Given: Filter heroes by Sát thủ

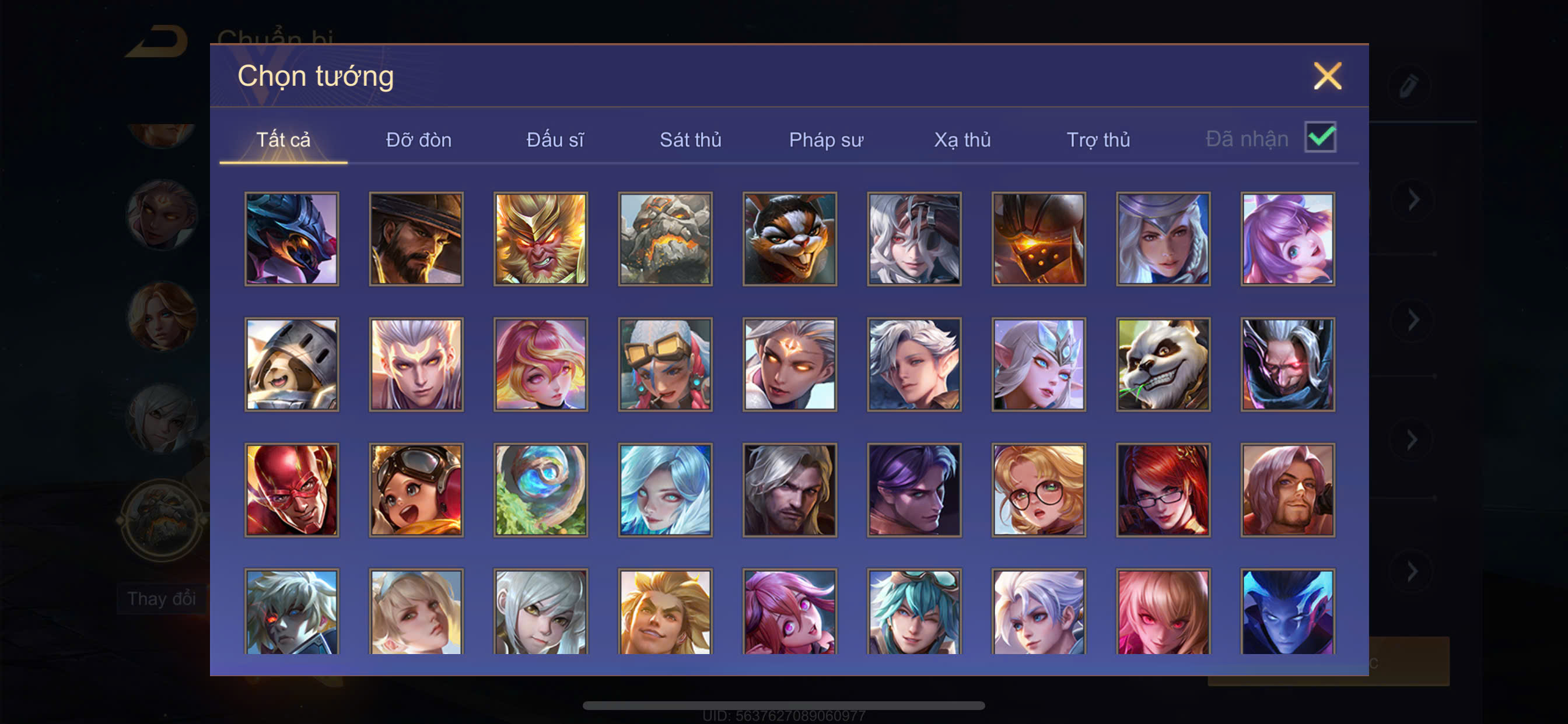Looking at the screenshot, I should pyautogui.click(x=690, y=140).
